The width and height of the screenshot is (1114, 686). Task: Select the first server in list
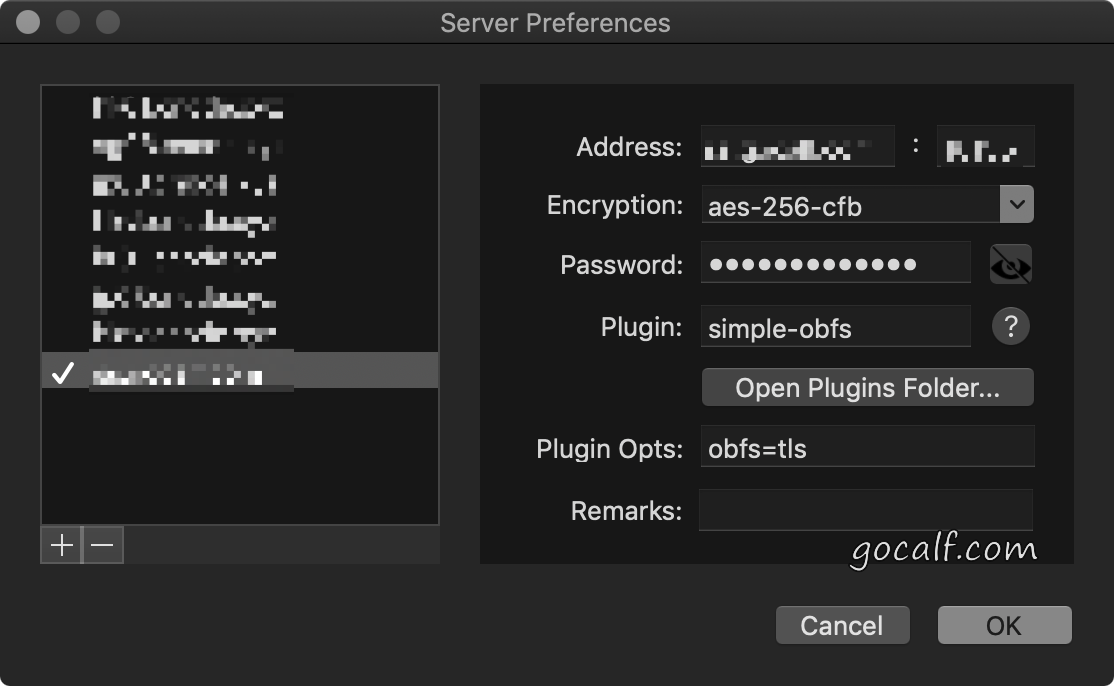pos(240,108)
